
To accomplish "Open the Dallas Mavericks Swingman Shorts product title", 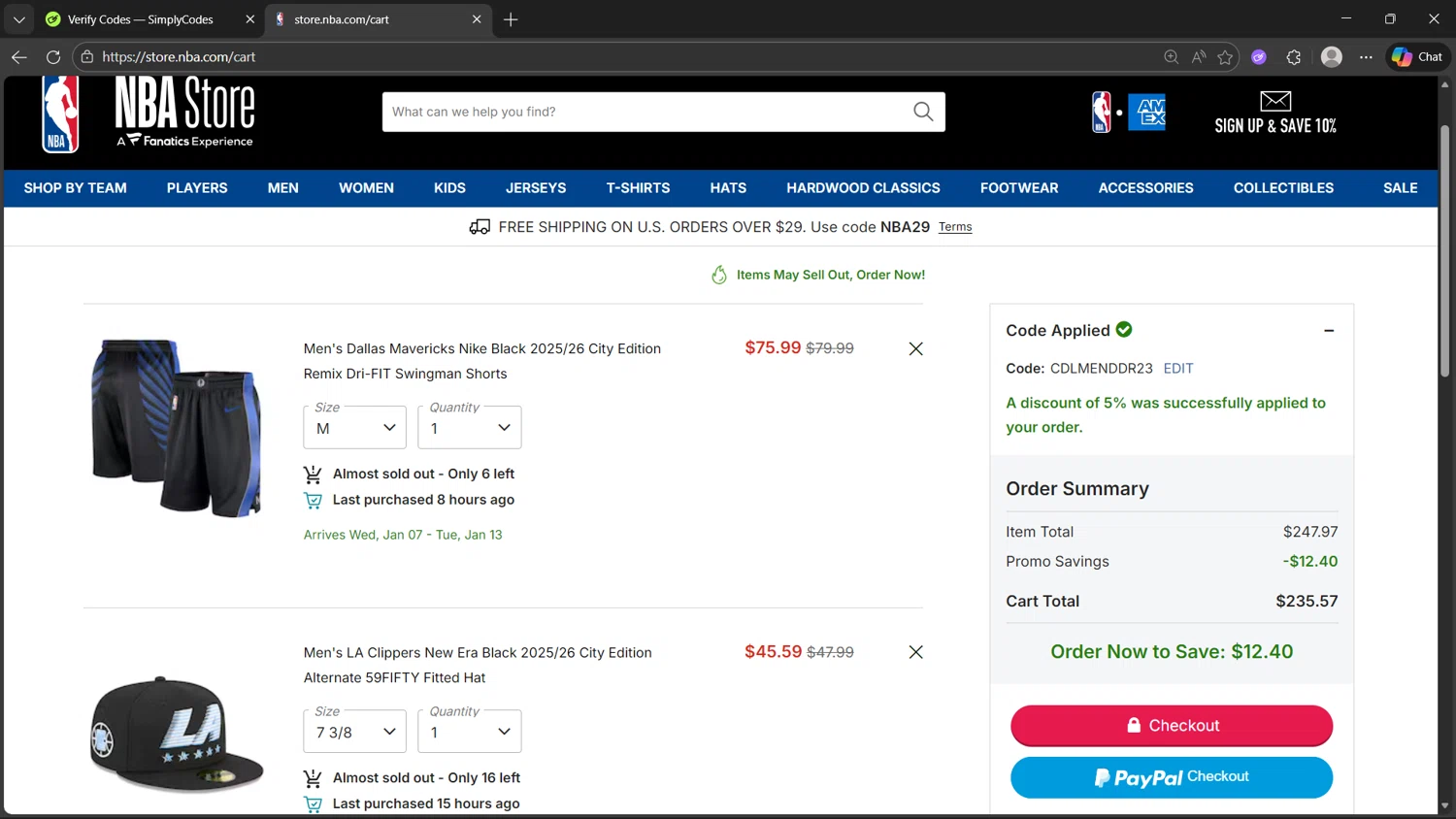I will point(482,361).
